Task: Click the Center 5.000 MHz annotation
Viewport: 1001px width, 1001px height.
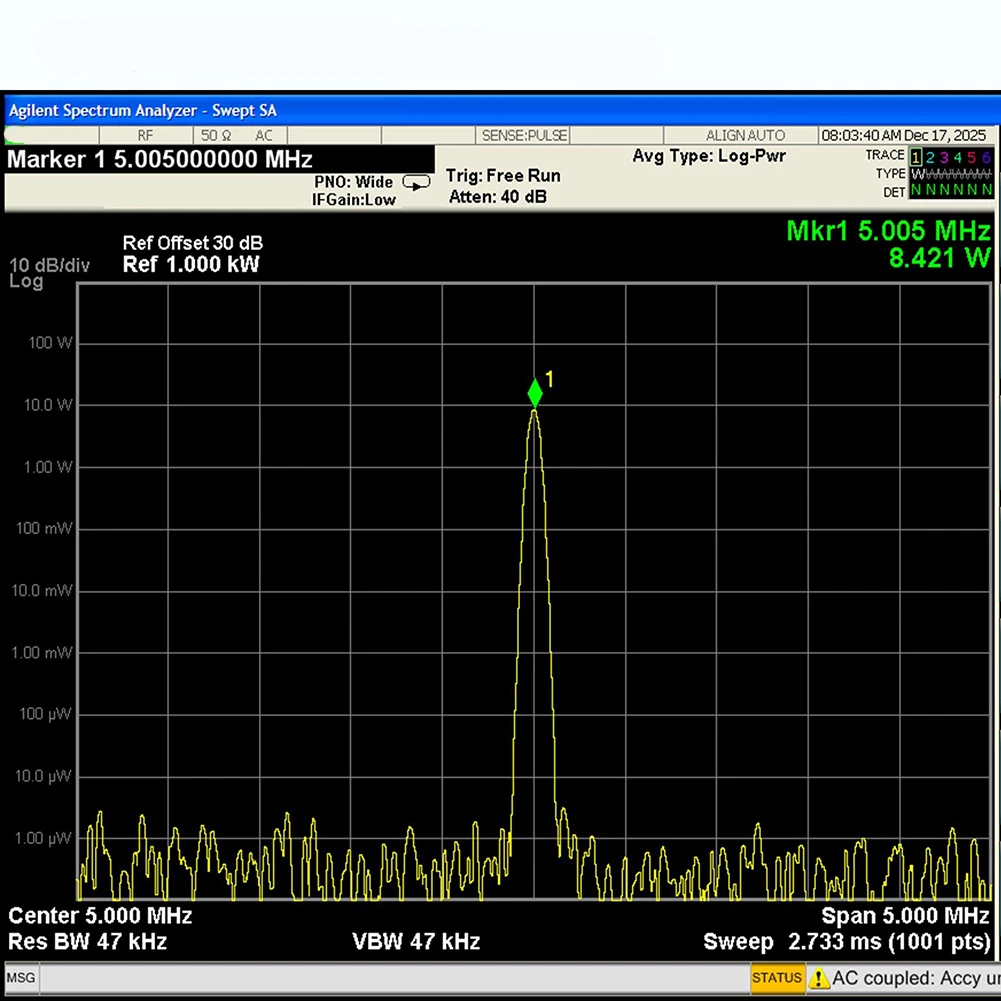Action: [100, 916]
